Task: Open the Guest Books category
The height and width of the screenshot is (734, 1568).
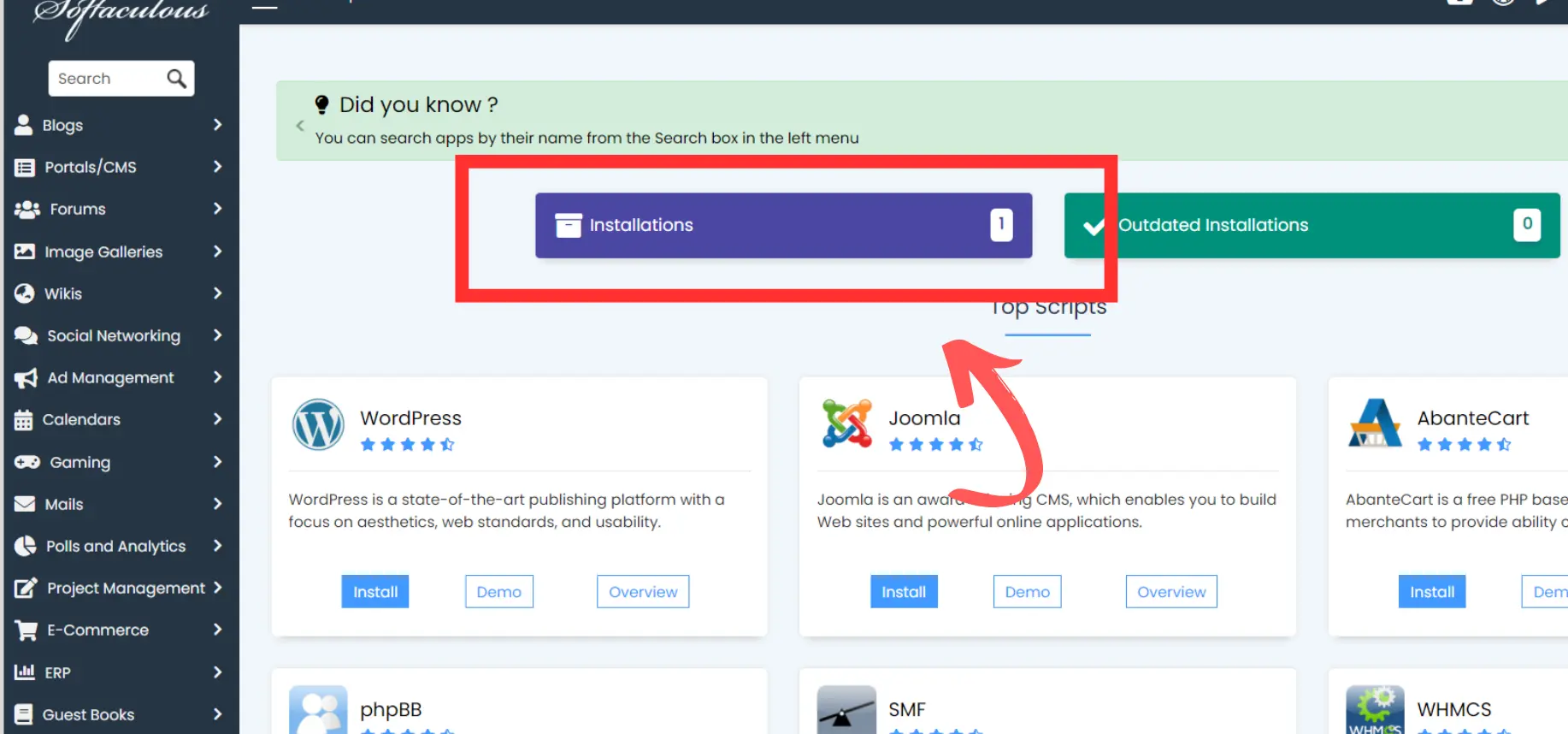Action: tap(120, 714)
